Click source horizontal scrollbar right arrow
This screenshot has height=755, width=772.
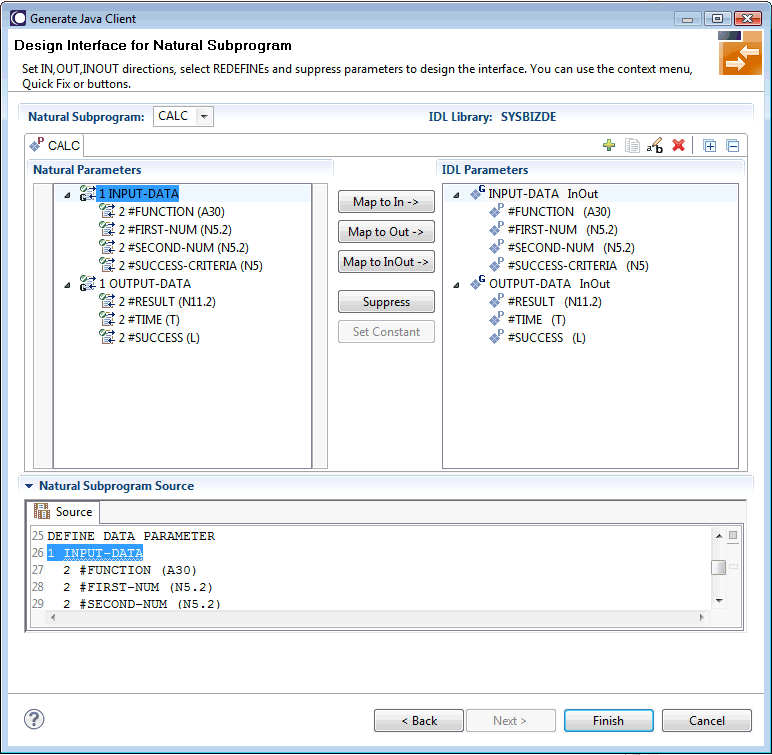click(x=702, y=617)
